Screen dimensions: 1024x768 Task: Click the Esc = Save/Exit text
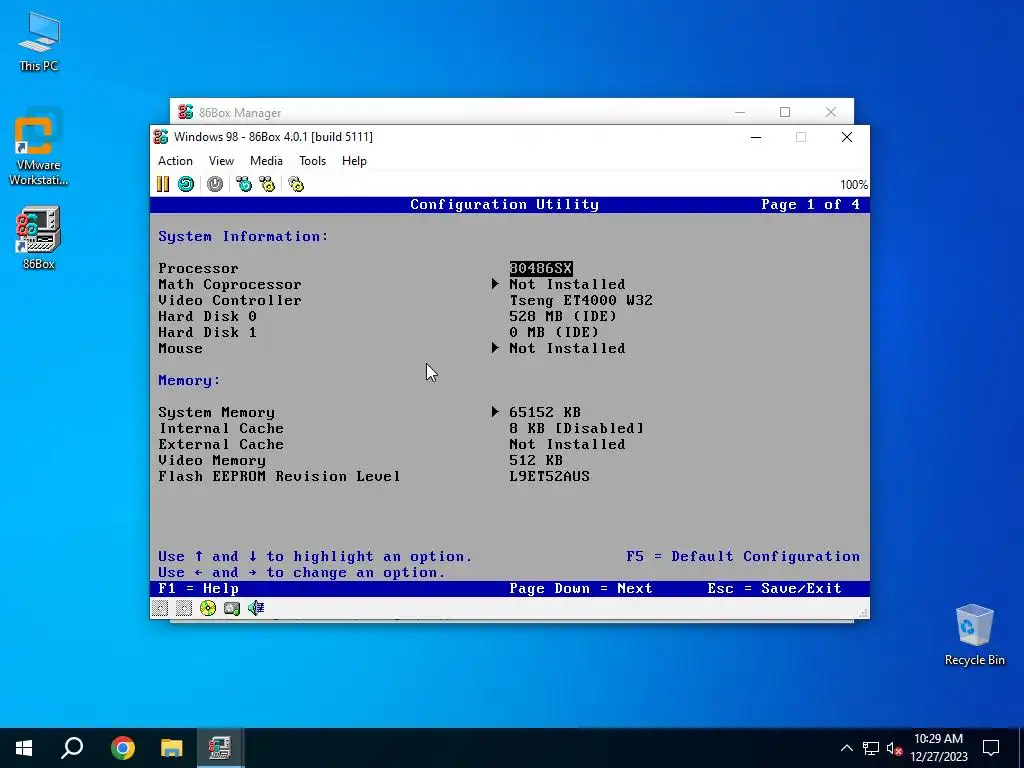775,588
